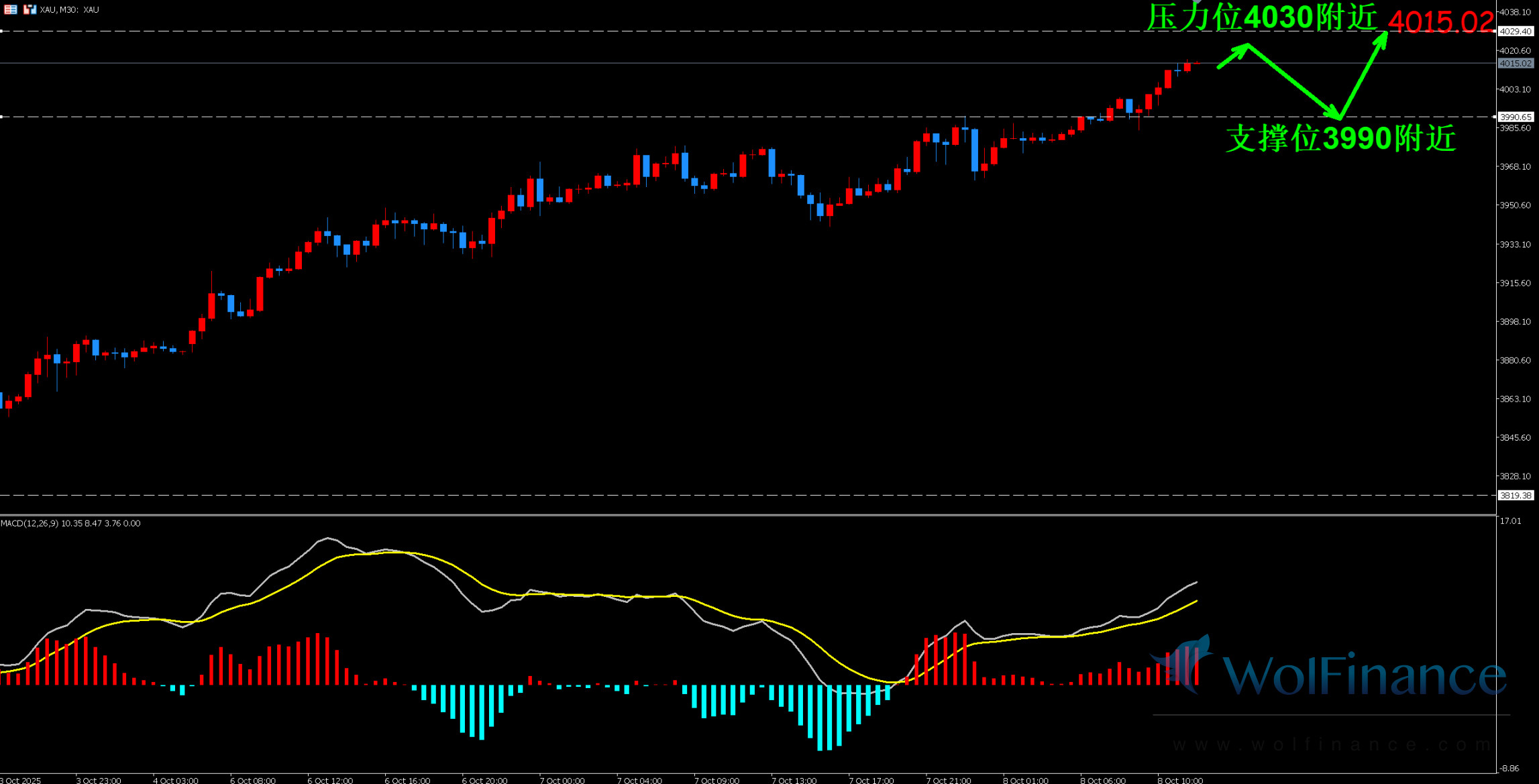Open the www.wolfinance.com link
This screenshot has height=784, width=1539.
click(1332, 744)
